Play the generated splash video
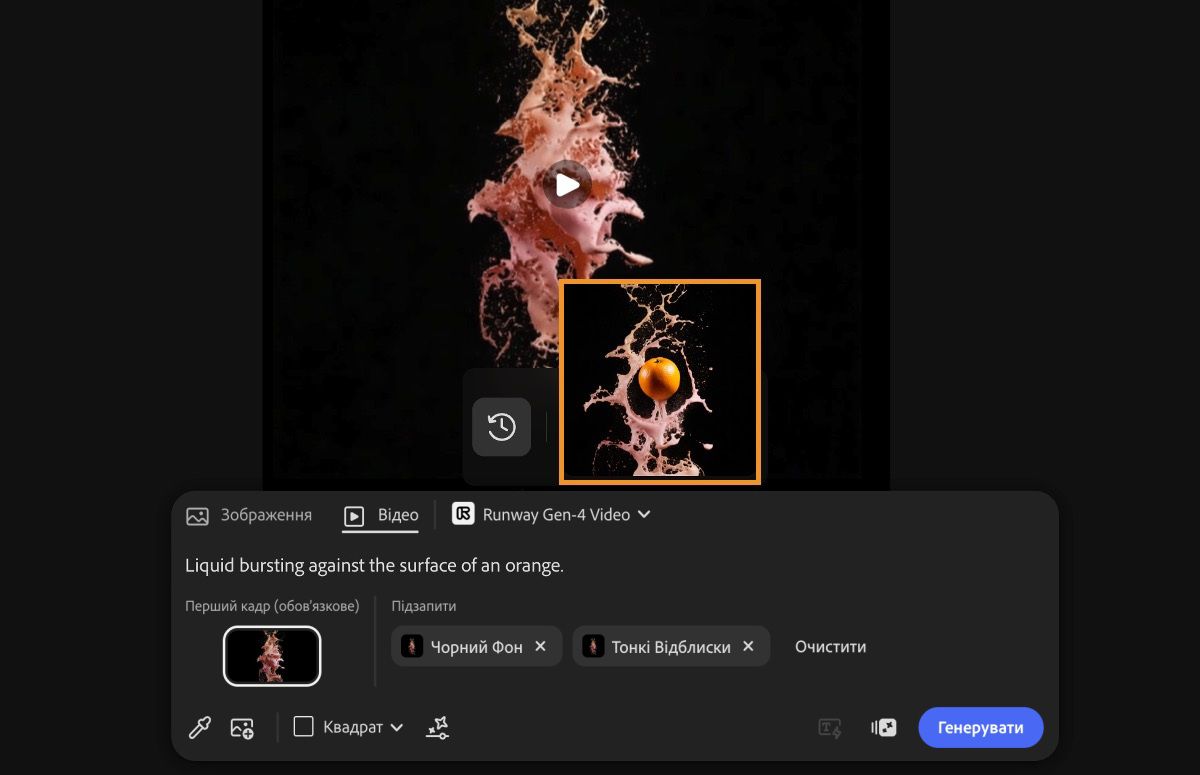This screenshot has height=775, width=1200. [x=568, y=184]
